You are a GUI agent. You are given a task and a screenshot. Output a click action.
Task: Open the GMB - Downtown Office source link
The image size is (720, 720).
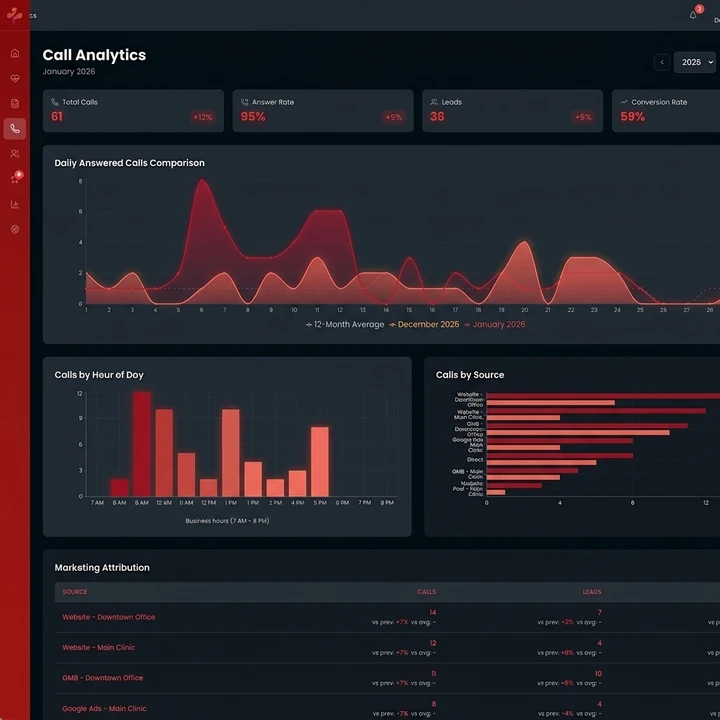[103, 678]
